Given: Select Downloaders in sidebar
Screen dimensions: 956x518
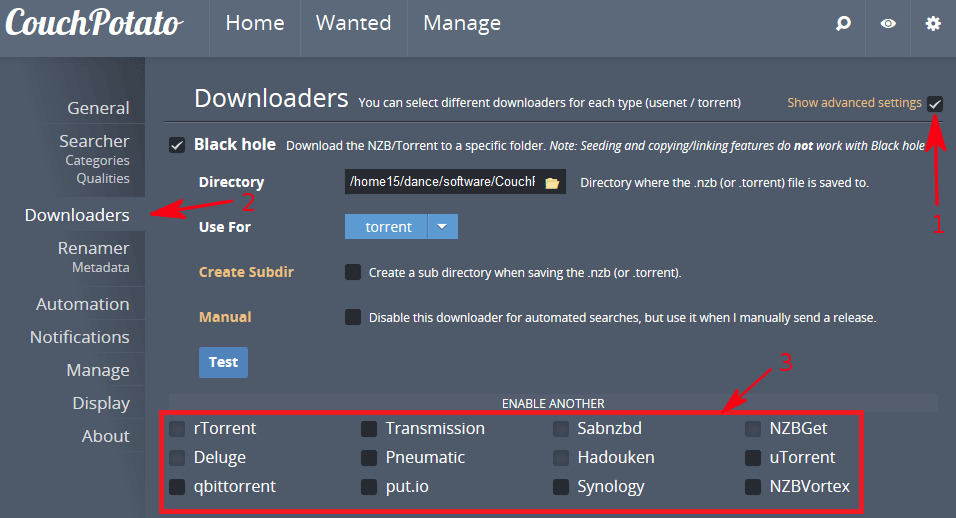Looking at the screenshot, I should pos(77,215).
